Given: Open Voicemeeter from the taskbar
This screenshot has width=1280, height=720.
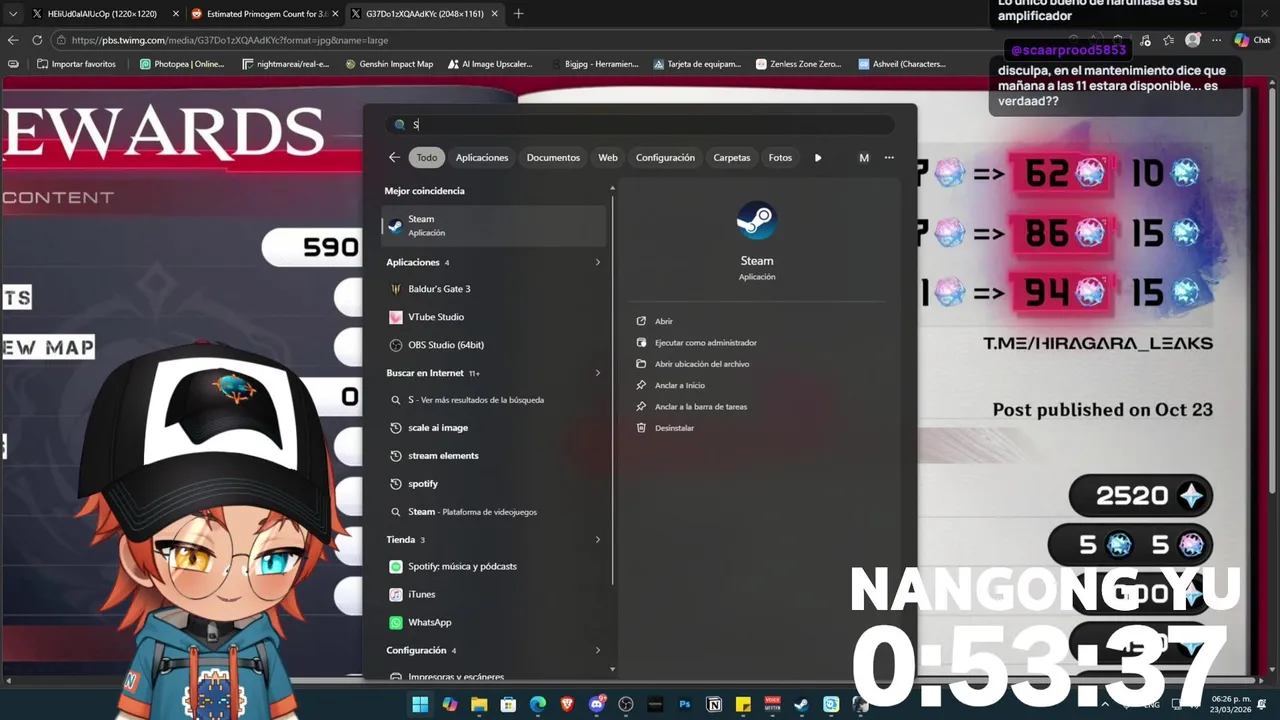Looking at the screenshot, I should coord(772,704).
